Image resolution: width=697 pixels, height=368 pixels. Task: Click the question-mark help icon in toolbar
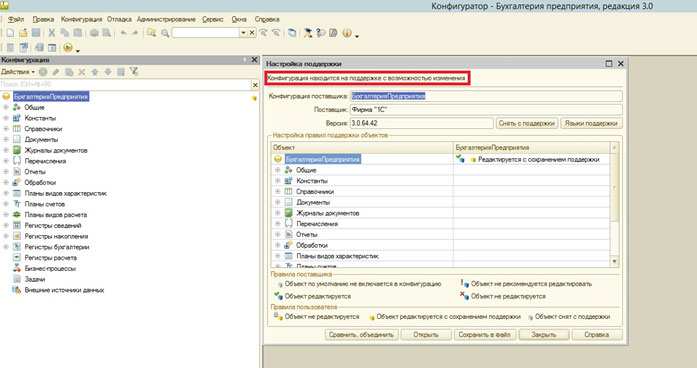click(320, 33)
